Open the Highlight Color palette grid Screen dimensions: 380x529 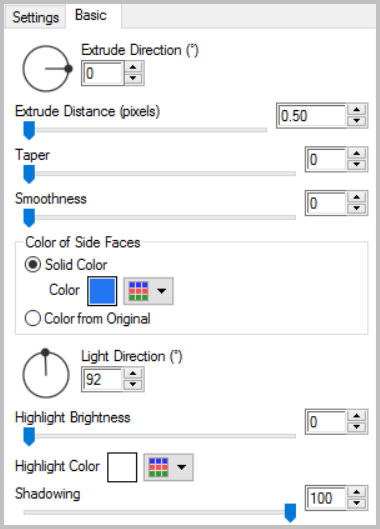pyautogui.click(x=158, y=467)
